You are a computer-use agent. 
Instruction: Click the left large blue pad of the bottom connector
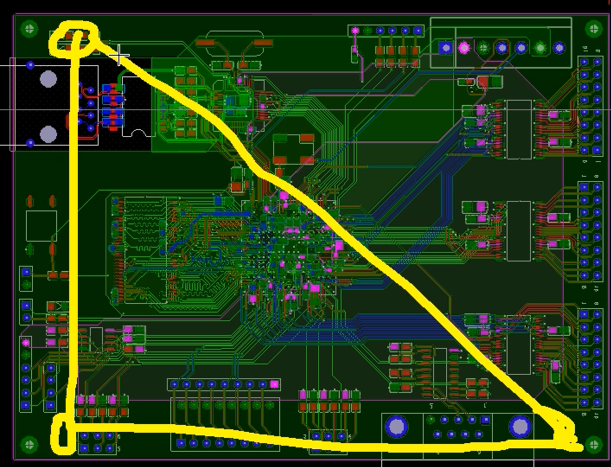click(x=398, y=427)
